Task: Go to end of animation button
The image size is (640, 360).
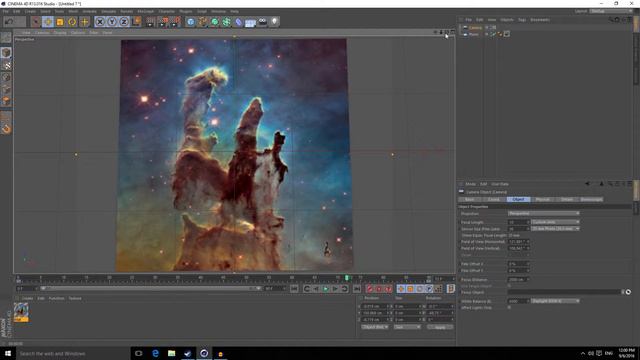Action: coord(357,289)
